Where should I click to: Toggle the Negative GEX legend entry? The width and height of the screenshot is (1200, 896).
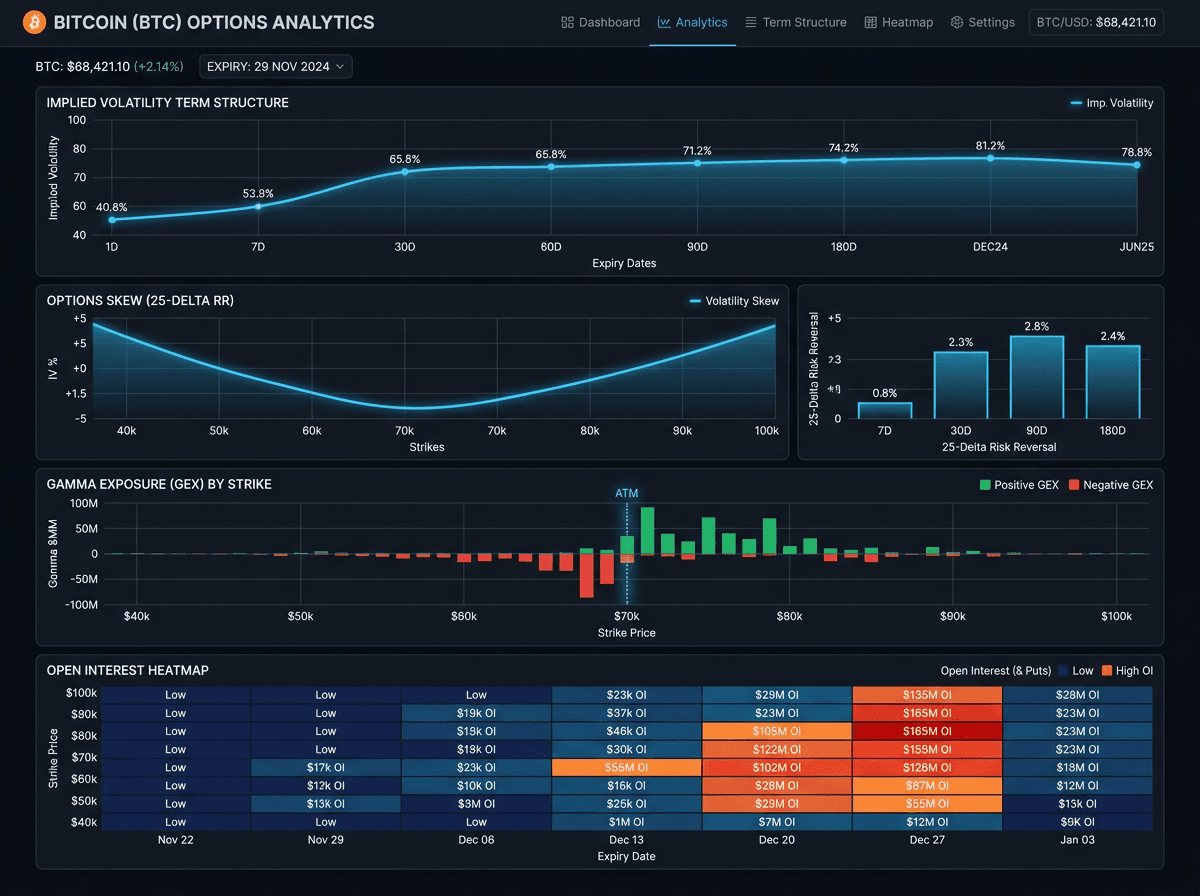(x=1111, y=485)
